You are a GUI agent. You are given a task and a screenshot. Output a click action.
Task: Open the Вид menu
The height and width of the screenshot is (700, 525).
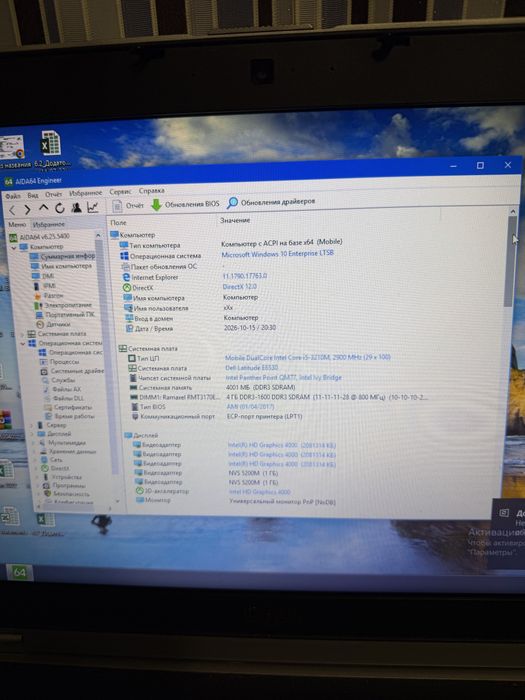(33, 195)
